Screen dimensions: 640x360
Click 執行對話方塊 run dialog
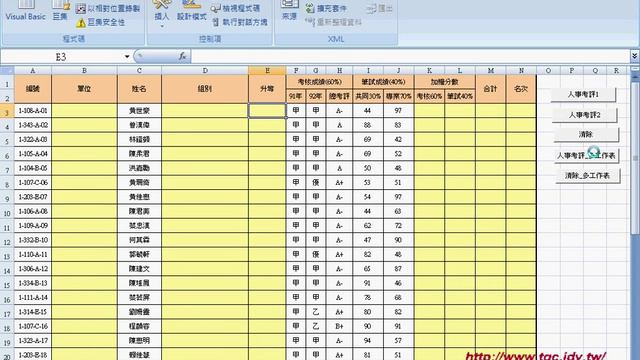pos(240,22)
